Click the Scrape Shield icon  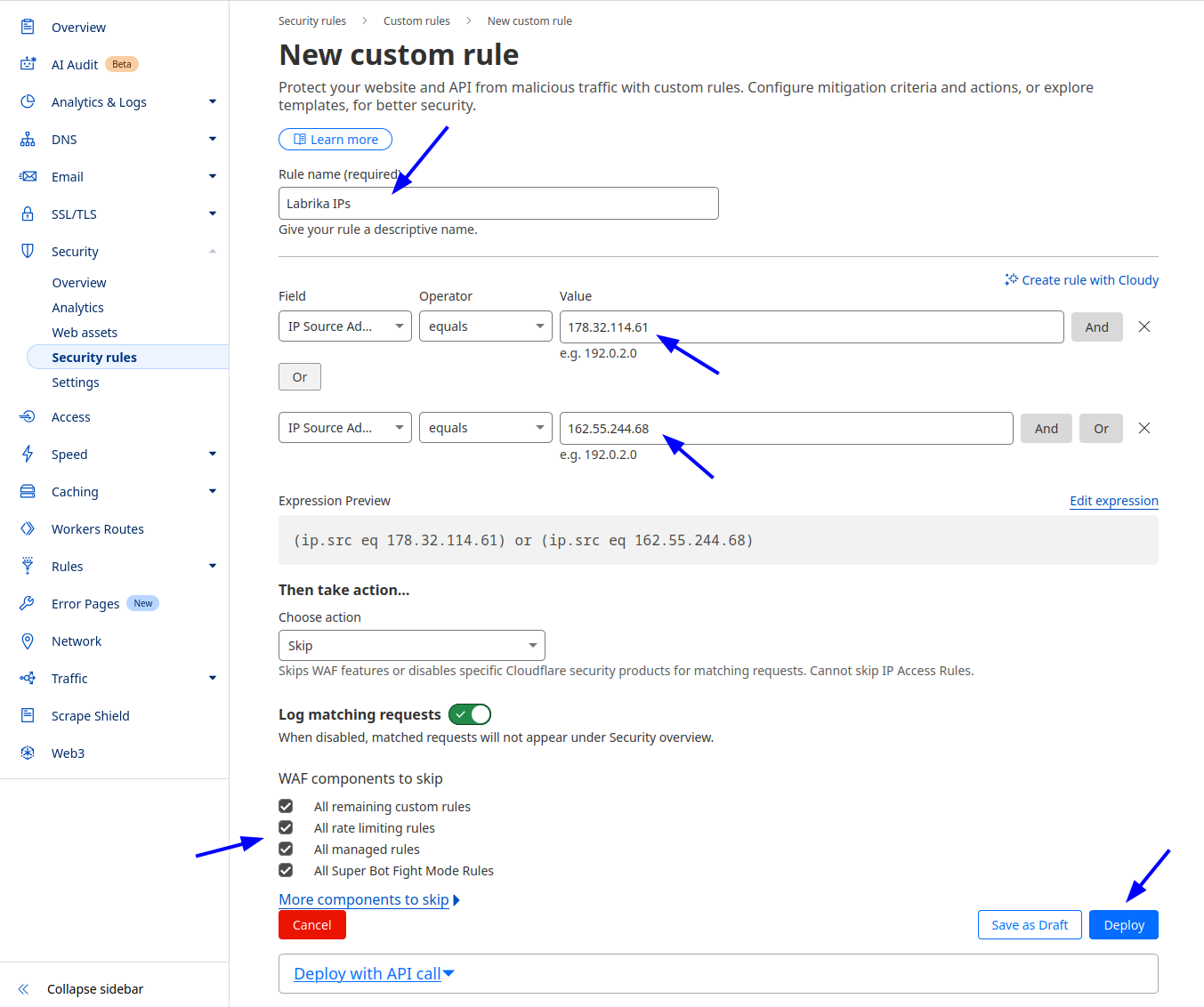[28, 715]
